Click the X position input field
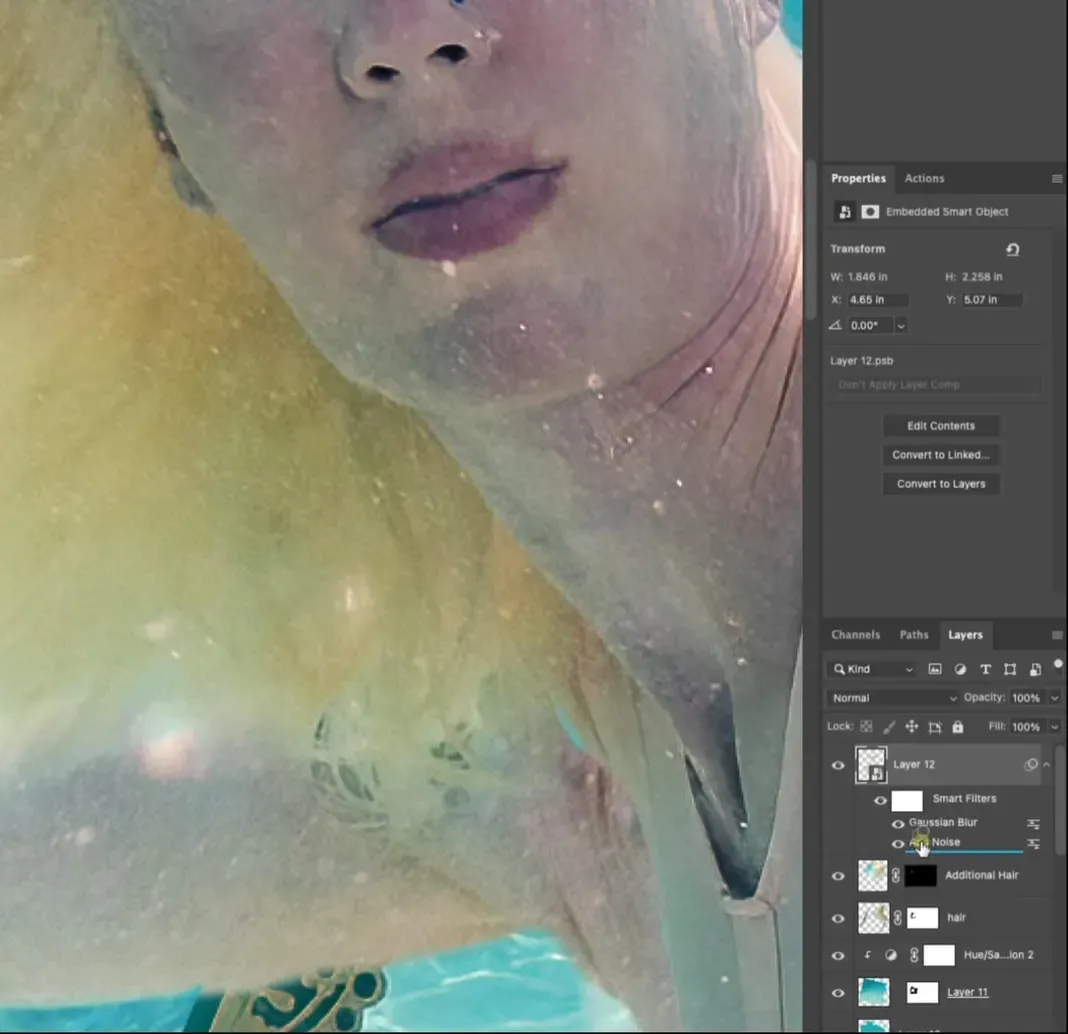This screenshot has height=1034, width=1068. tap(878, 300)
